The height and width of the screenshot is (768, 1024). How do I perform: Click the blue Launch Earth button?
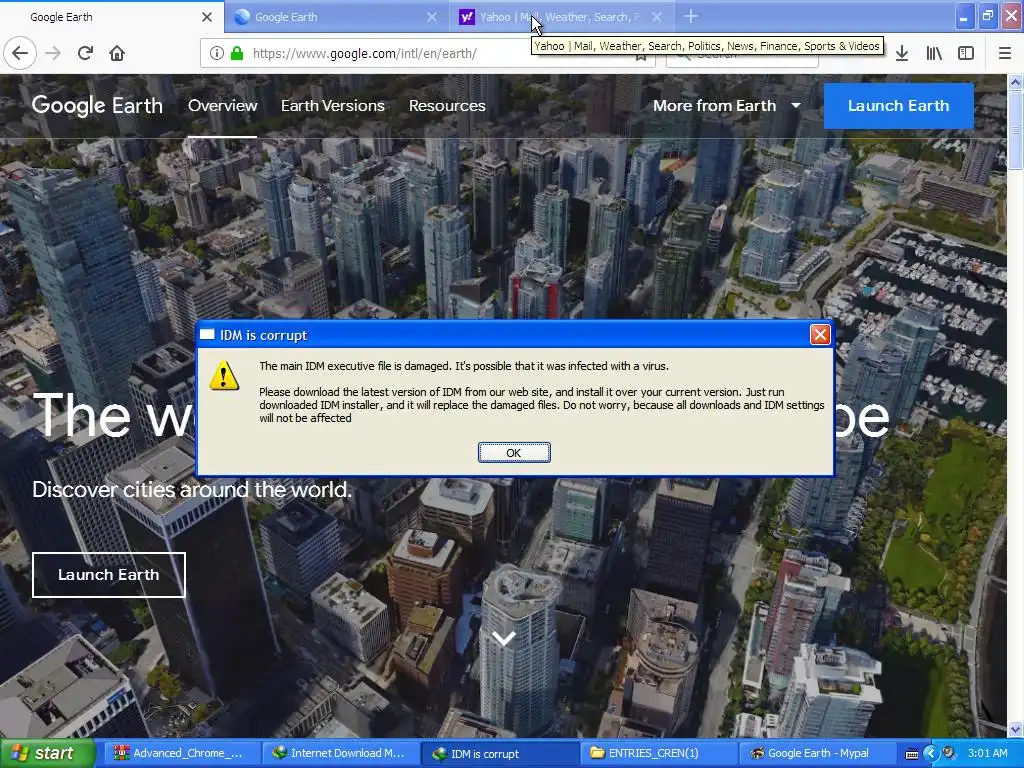(x=899, y=106)
